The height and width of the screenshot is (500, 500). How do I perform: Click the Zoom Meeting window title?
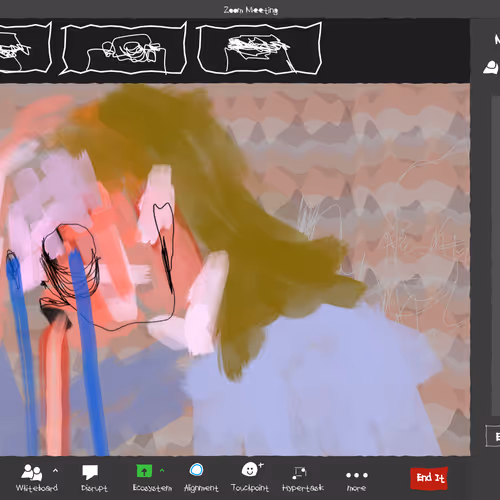(251, 10)
